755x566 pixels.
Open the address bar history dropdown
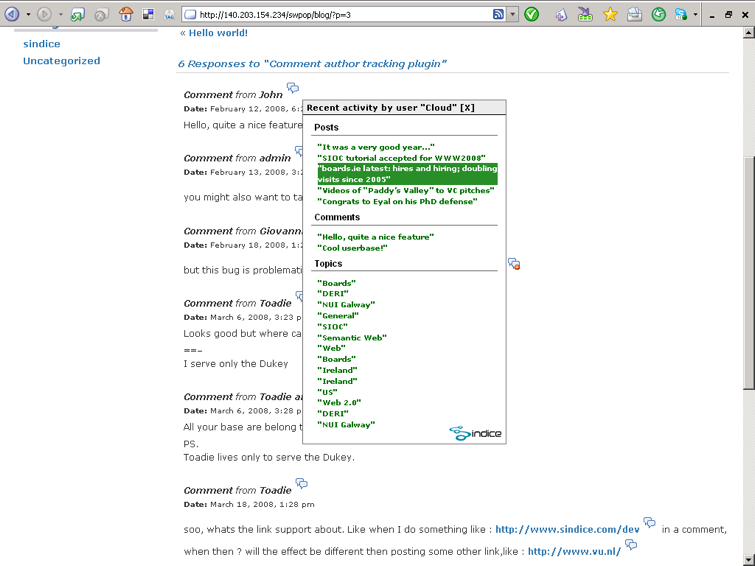point(513,15)
